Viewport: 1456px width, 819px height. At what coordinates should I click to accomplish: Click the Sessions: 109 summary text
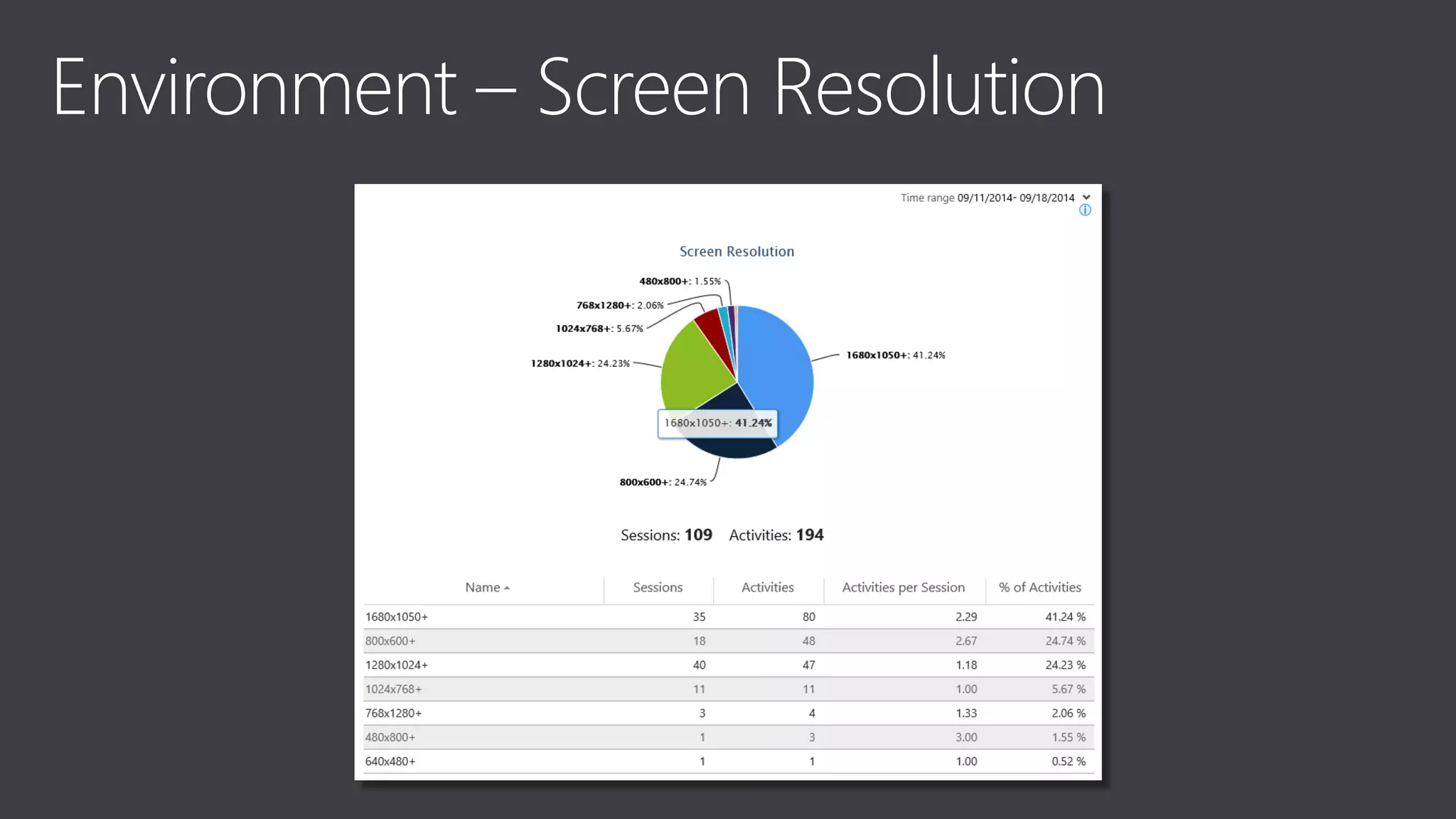pyautogui.click(x=666, y=535)
